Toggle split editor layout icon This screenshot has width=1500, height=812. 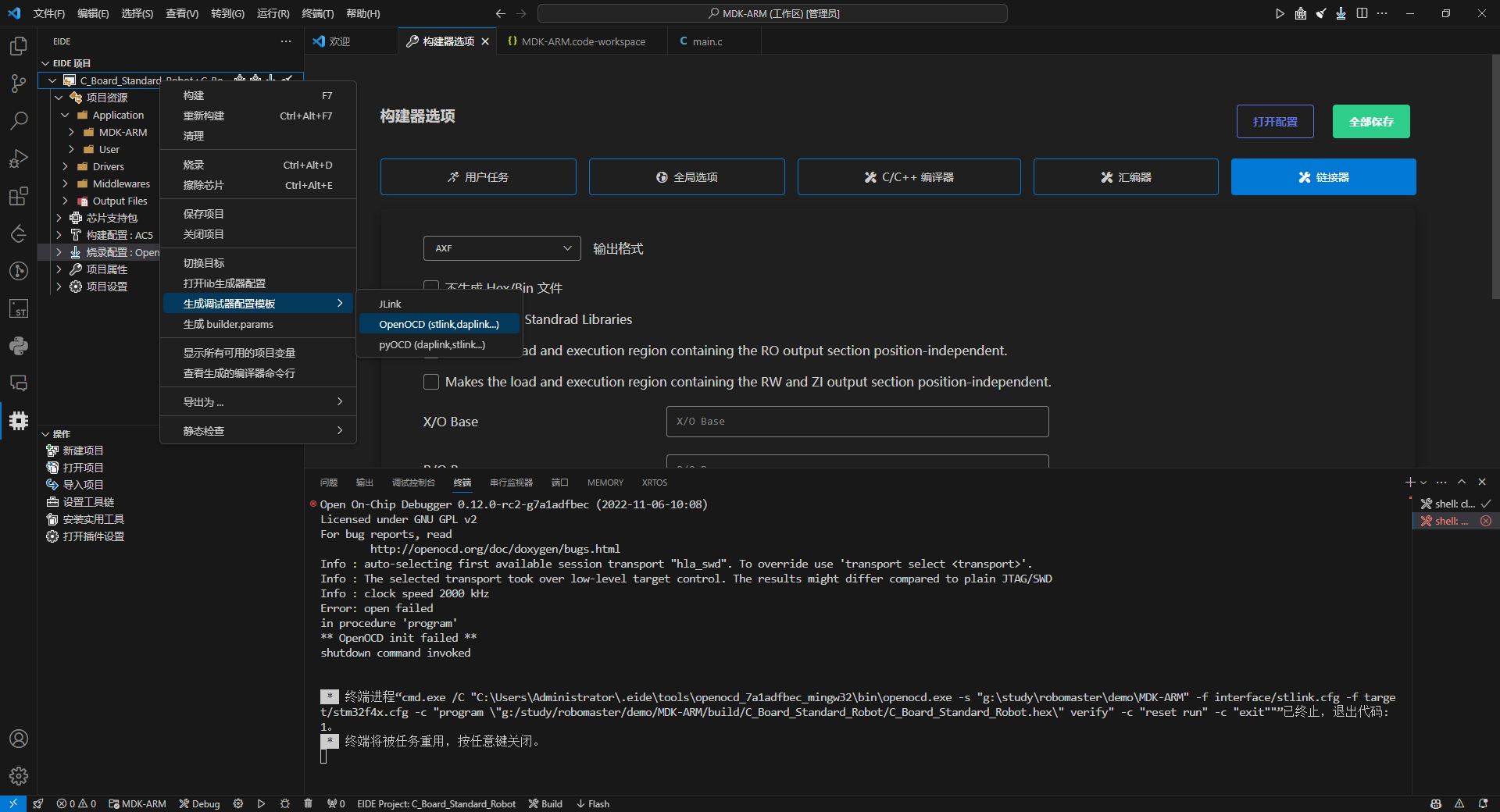tap(1362, 13)
